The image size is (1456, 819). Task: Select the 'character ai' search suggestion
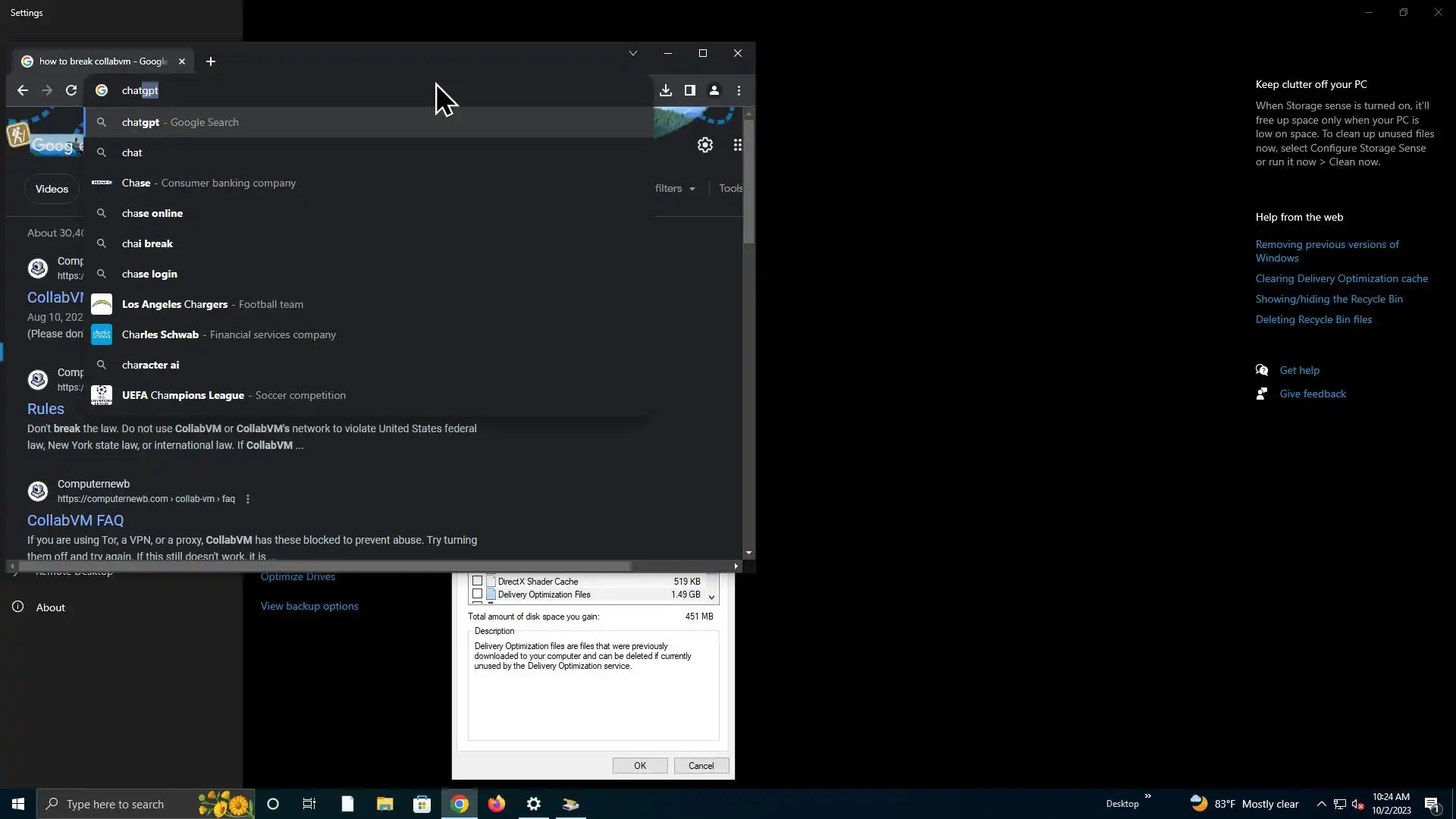pyautogui.click(x=151, y=365)
